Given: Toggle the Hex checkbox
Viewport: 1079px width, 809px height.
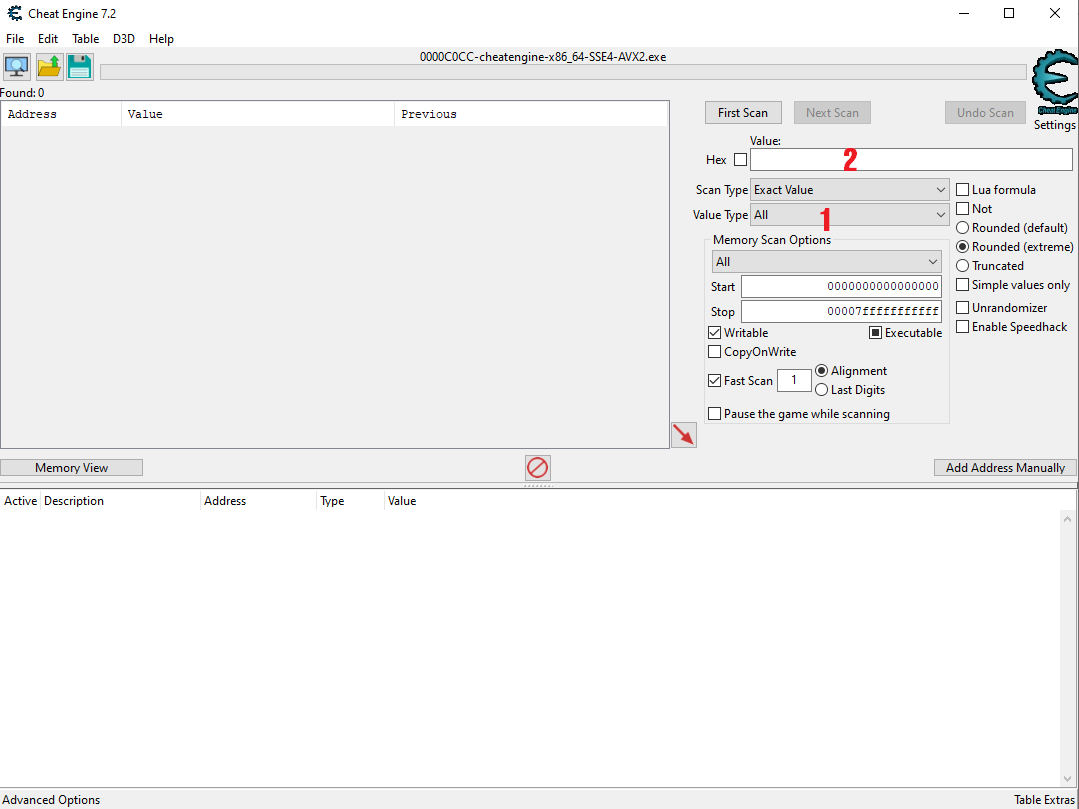Looking at the screenshot, I should (740, 160).
